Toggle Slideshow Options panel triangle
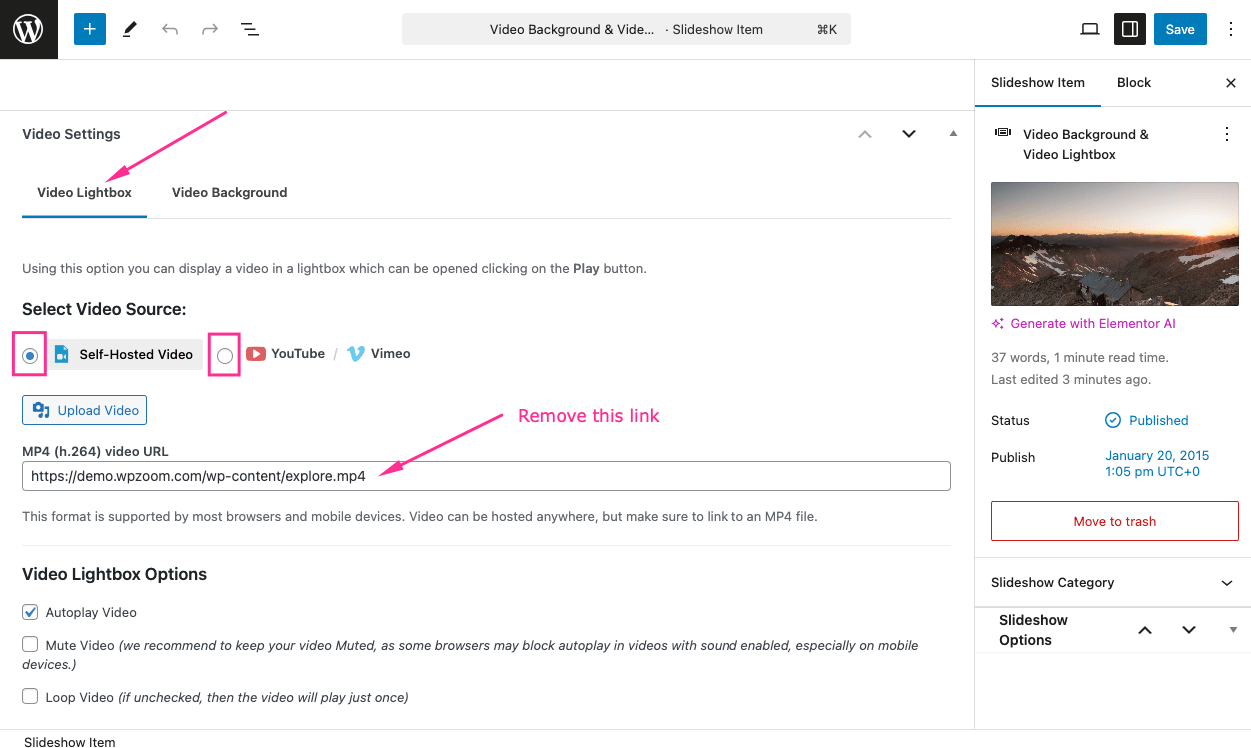 1233,630
